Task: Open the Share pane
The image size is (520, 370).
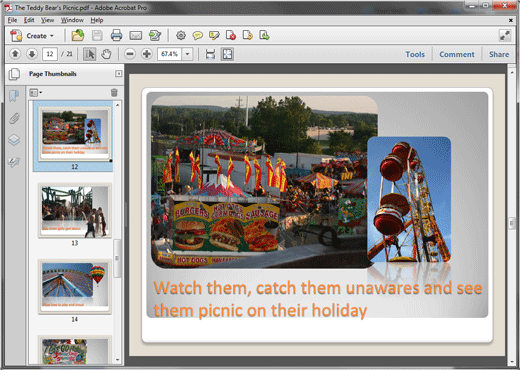Action: point(499,54)
